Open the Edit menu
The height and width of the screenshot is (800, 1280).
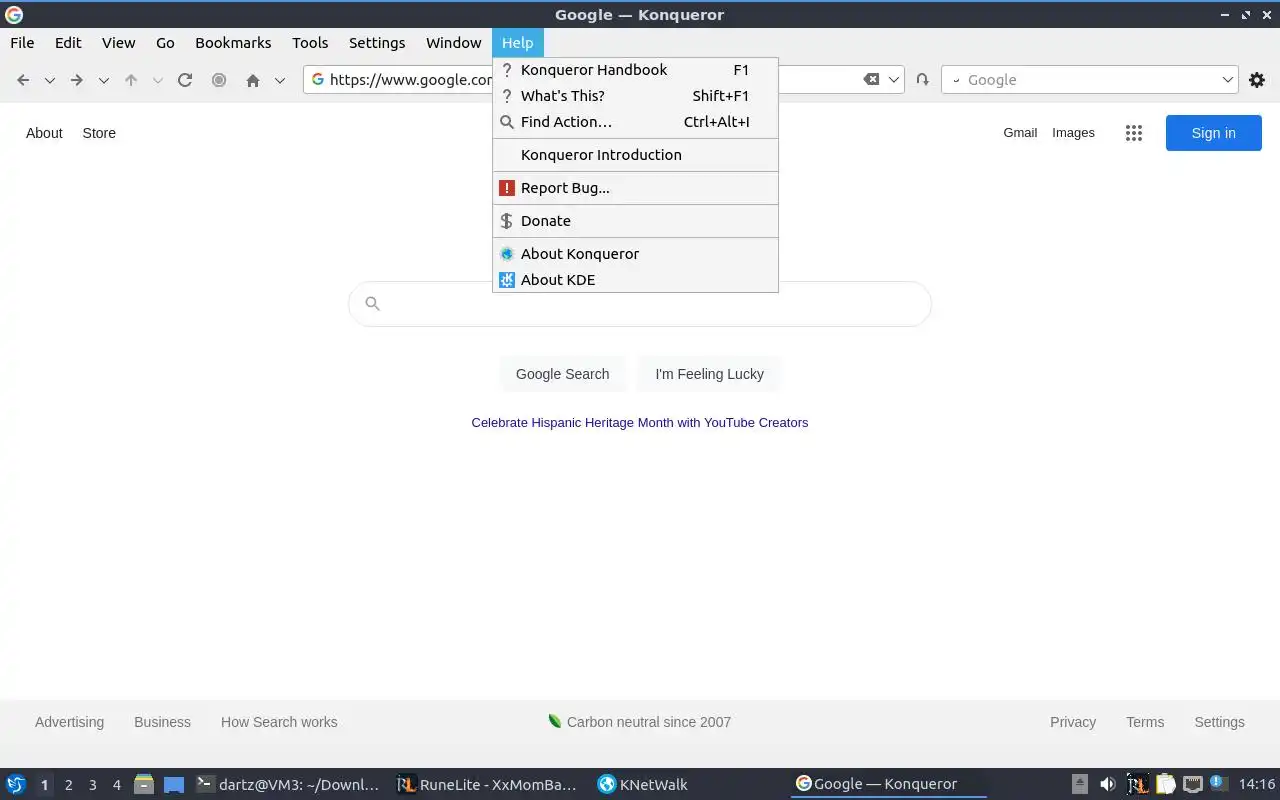[x=68, y=43]
